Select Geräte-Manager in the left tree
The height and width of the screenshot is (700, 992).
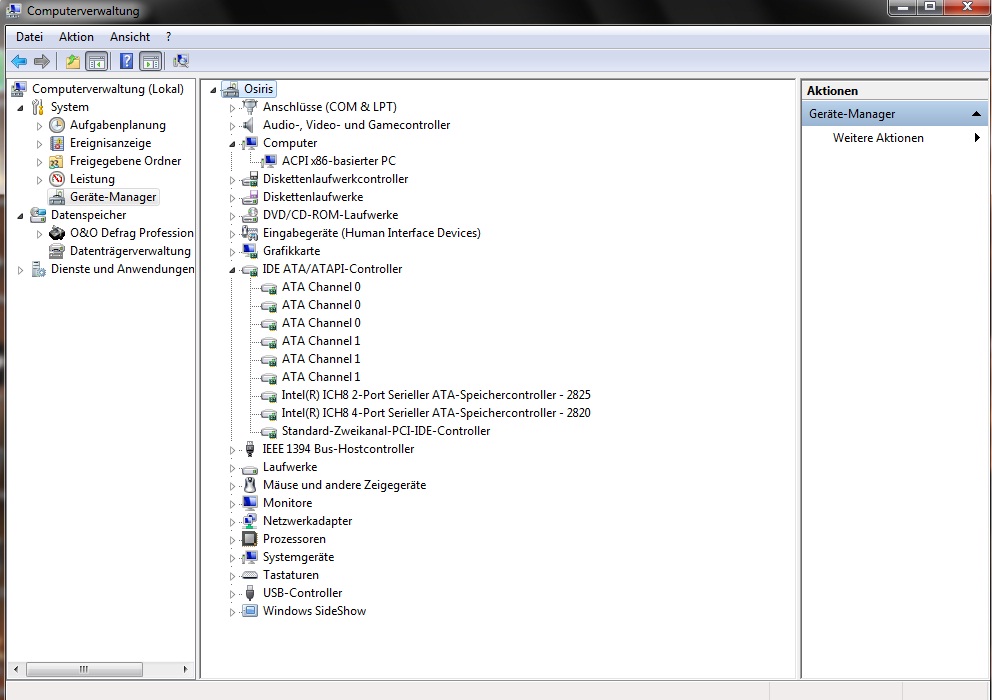pos(113,197)
